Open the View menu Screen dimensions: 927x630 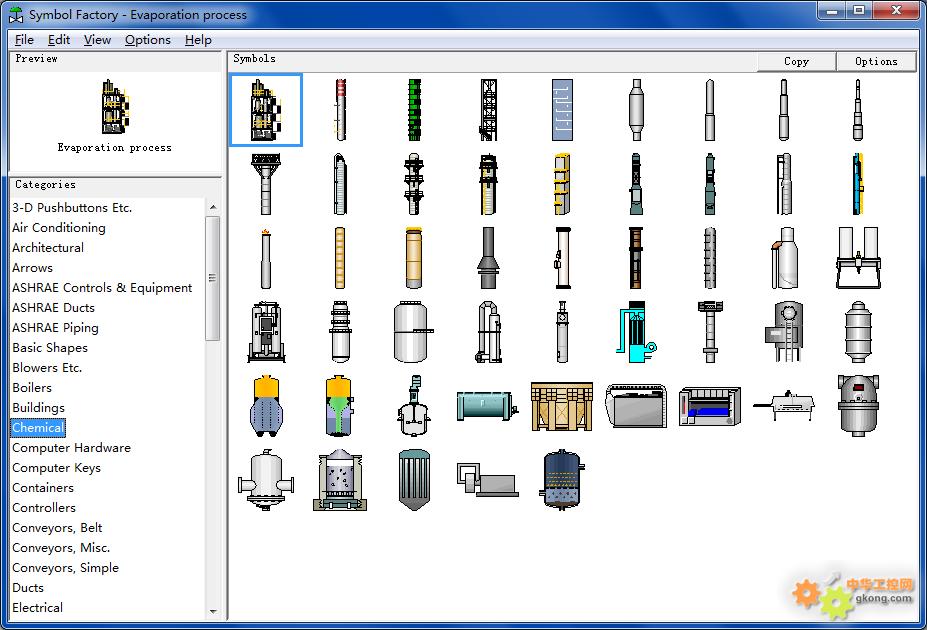coord(97,40)
